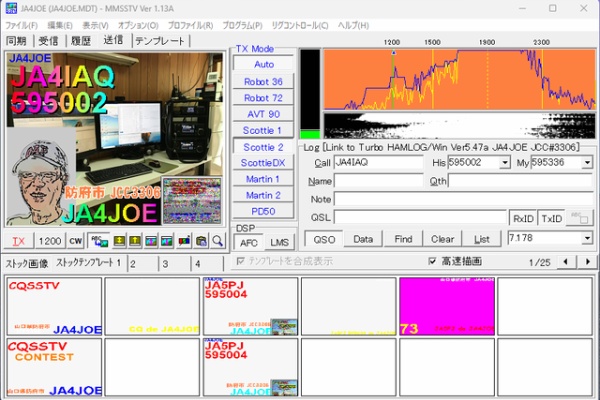This screenshot has width=600, height=400.
Task: Select the magenta 73 template thumbnail
Action: [x=447, y=307]
